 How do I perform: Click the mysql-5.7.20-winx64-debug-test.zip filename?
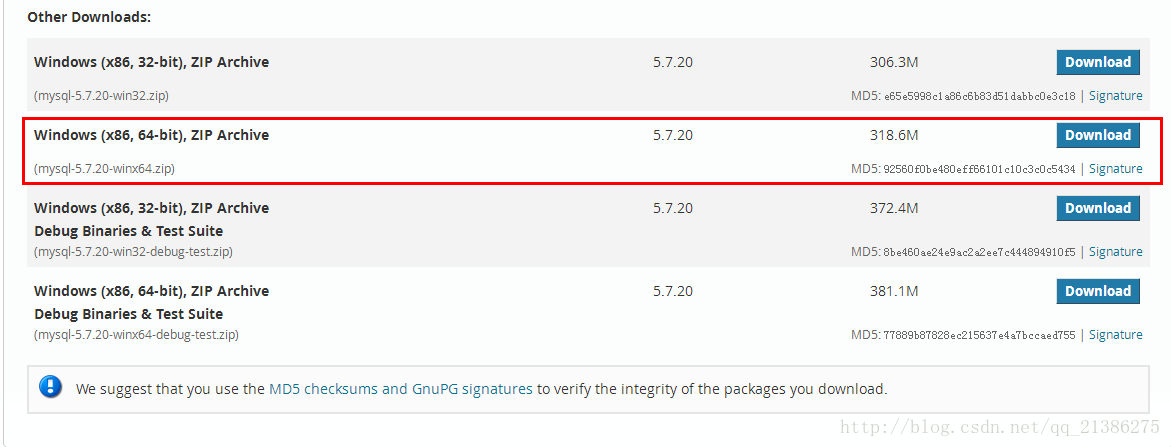coord(137,334)
